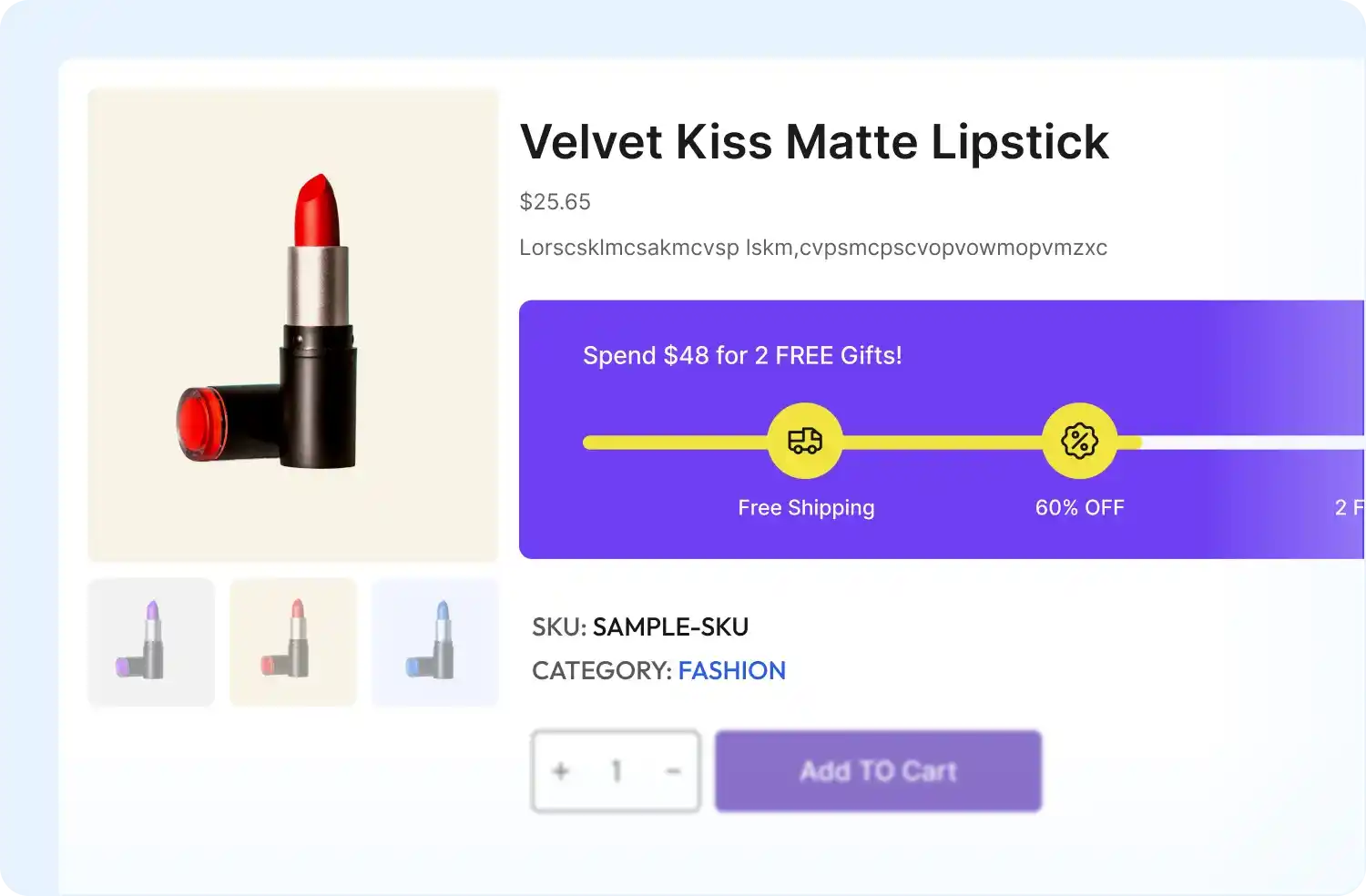This screenshot has width=1366, height=896.
Task: Click the SAMPLE-SKU value text
Action: tap(670, 627)
